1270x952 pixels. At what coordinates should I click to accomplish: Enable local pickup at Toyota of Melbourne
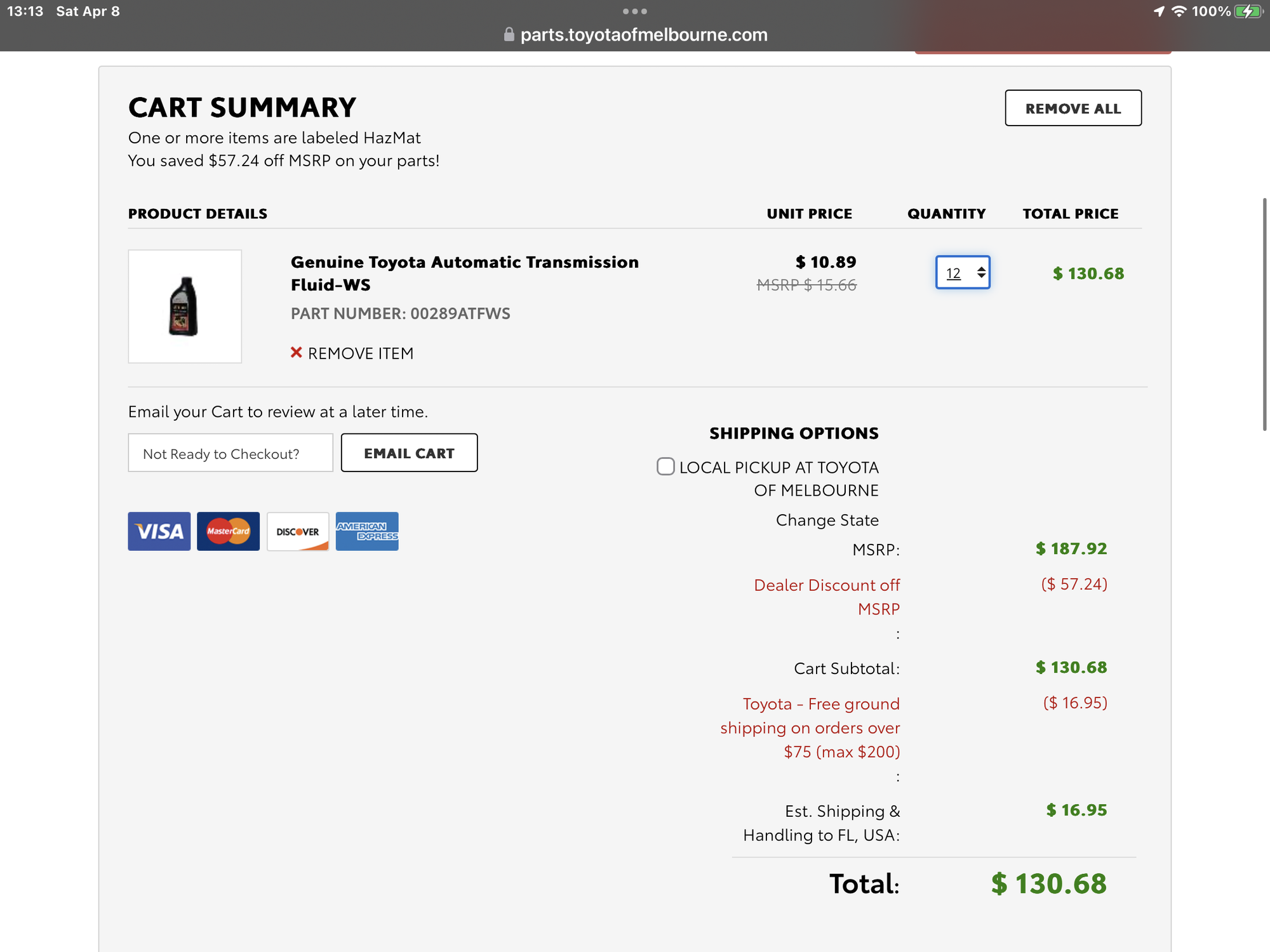pyautogui.click(x=665, y=466)
